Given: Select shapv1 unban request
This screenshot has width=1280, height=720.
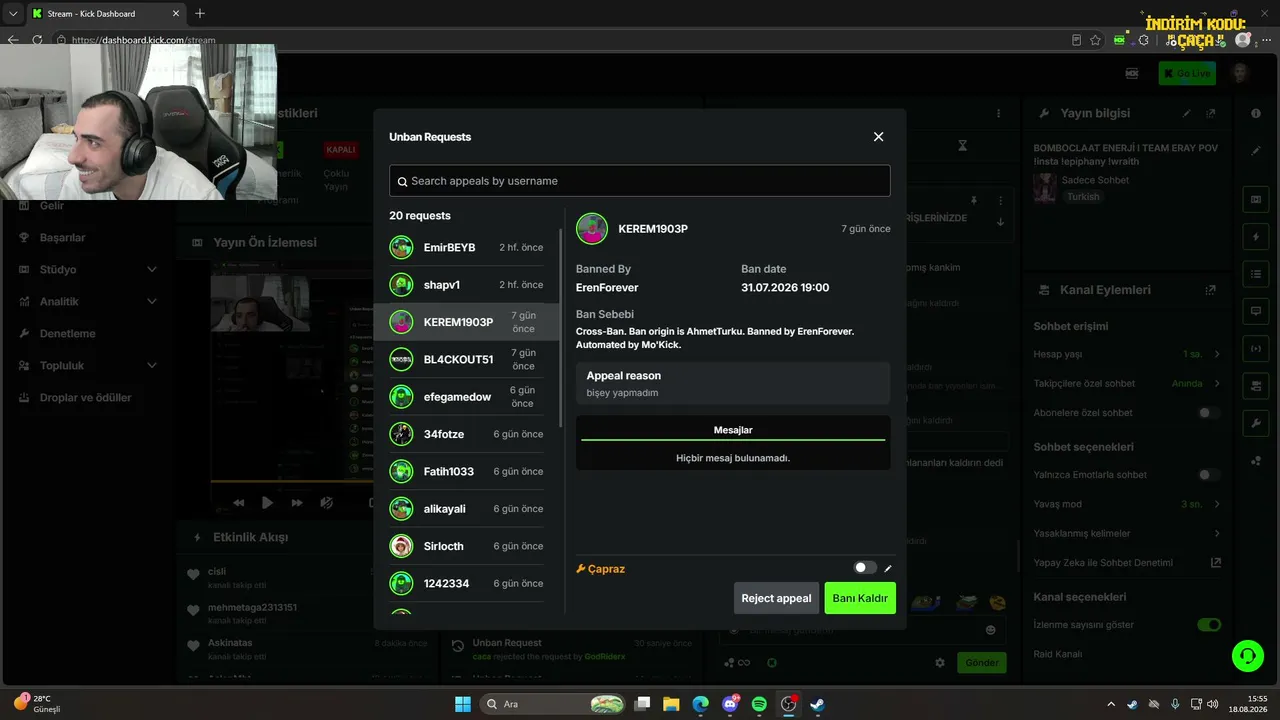Looking at the screenshot, I should point(466,285).
